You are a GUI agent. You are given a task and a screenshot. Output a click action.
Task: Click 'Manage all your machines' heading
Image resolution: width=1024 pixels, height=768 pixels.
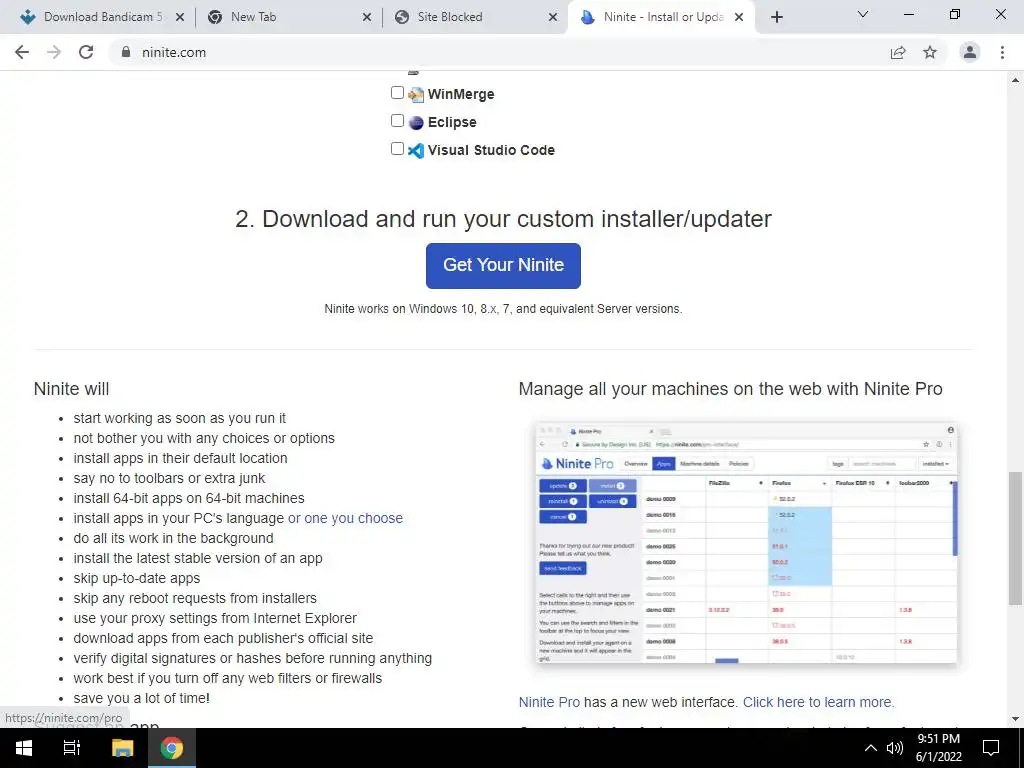(x=730, y=389)
